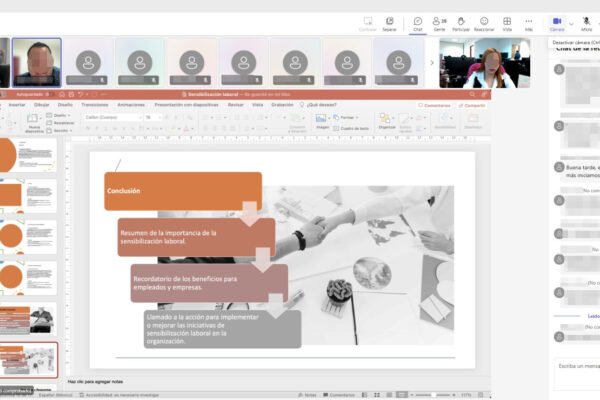This screenshot has height=400, width=600.
Task: Insert a Cuadro de texto
Action: click(x=351, y=129)
